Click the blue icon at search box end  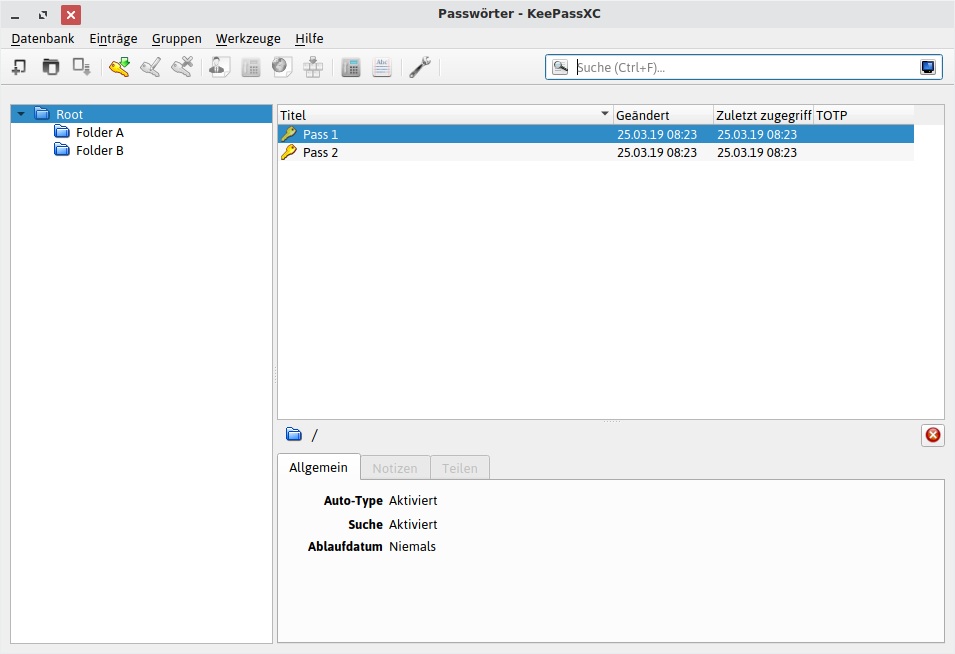pyautogui.click(x=928, y=67)
